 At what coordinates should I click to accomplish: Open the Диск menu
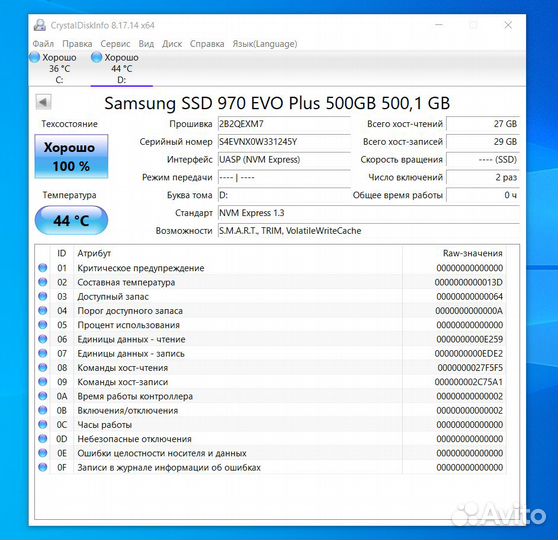(172, 44)
